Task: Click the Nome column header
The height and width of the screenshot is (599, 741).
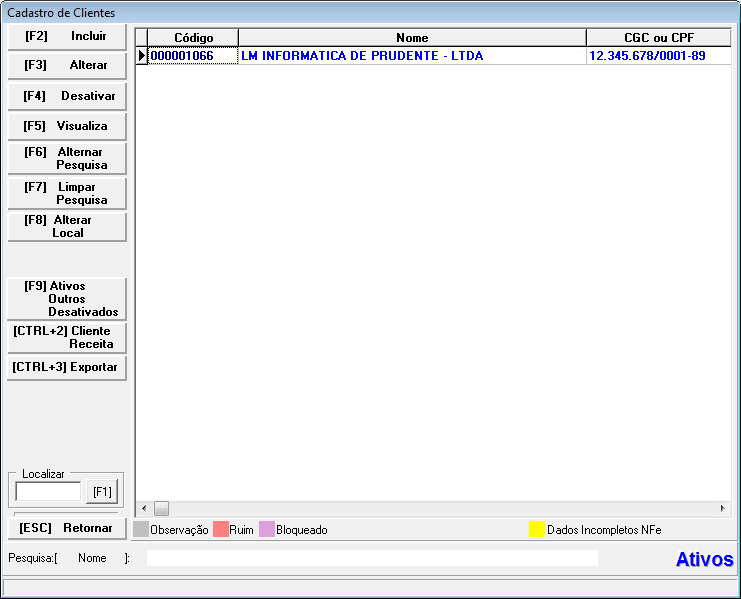Action: pos(412,38)
